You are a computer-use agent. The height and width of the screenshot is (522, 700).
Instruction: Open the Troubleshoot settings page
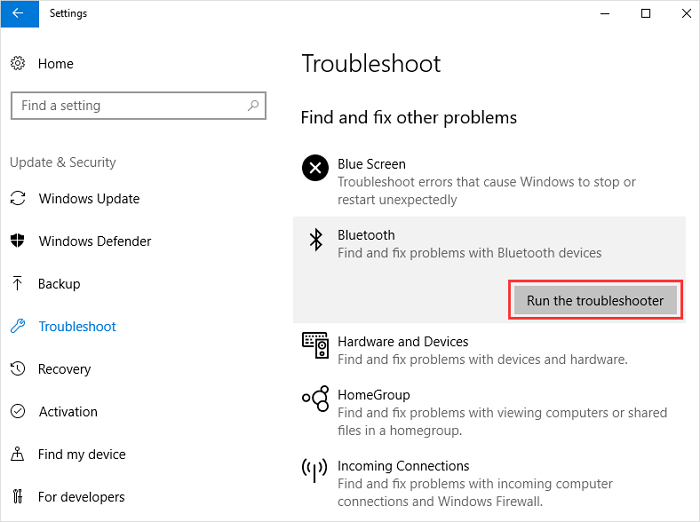click(77, 326)
